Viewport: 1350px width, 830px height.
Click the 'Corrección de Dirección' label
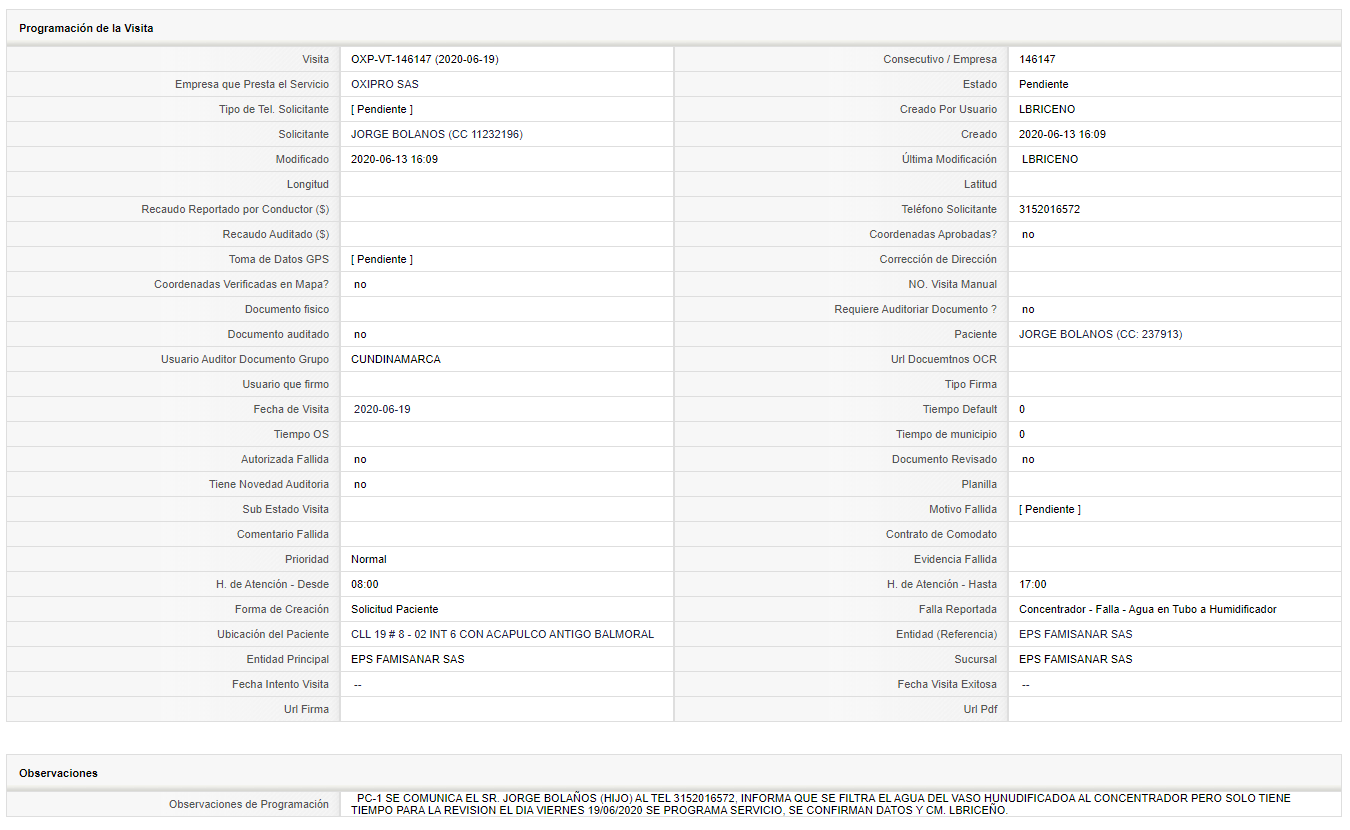click(x=938, y=260)
